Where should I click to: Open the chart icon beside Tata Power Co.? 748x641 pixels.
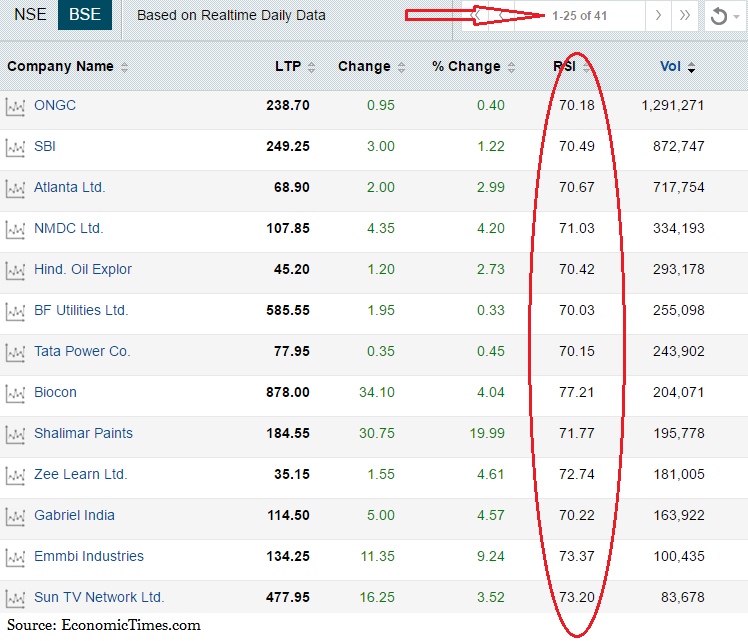pyautogui.click(x=15, y=353)
